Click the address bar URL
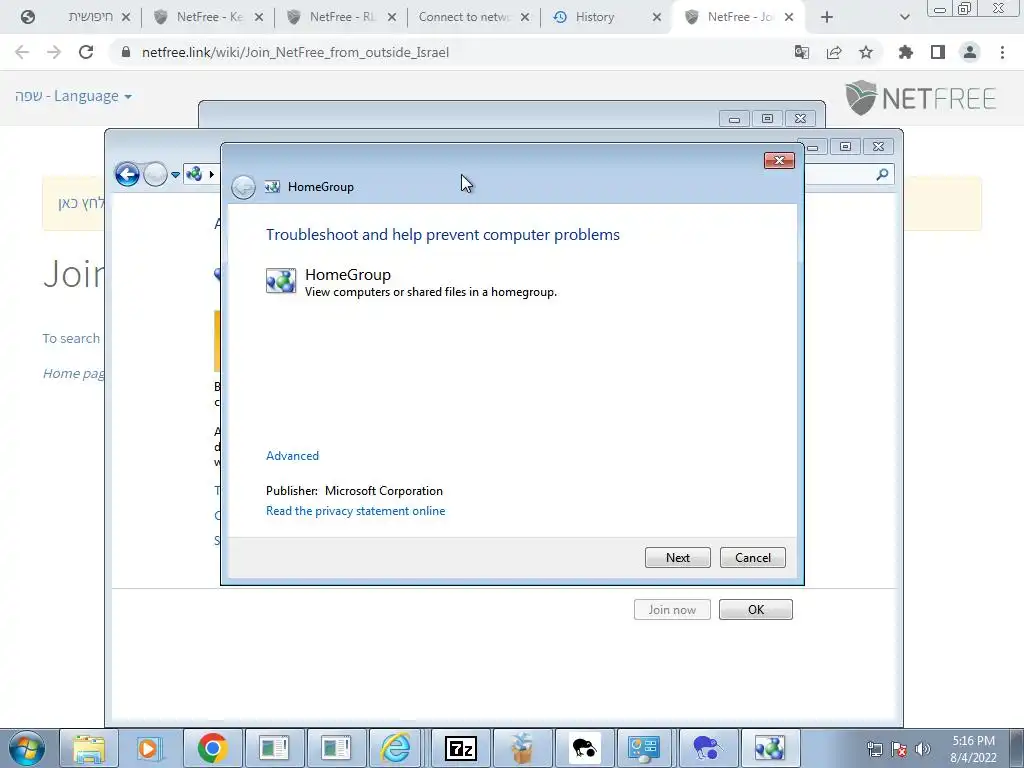This screenshot has height=768, width=1024. tap(295, 52)
